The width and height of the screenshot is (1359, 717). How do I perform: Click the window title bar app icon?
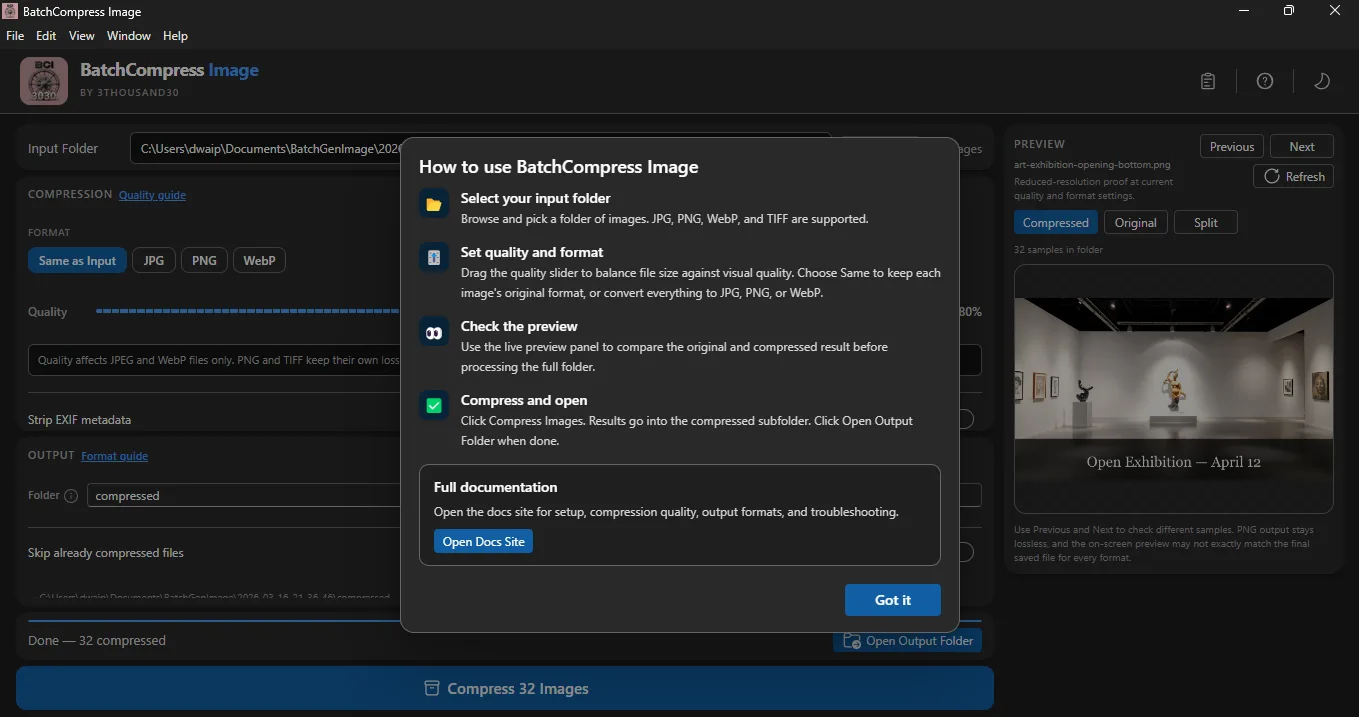11,12
